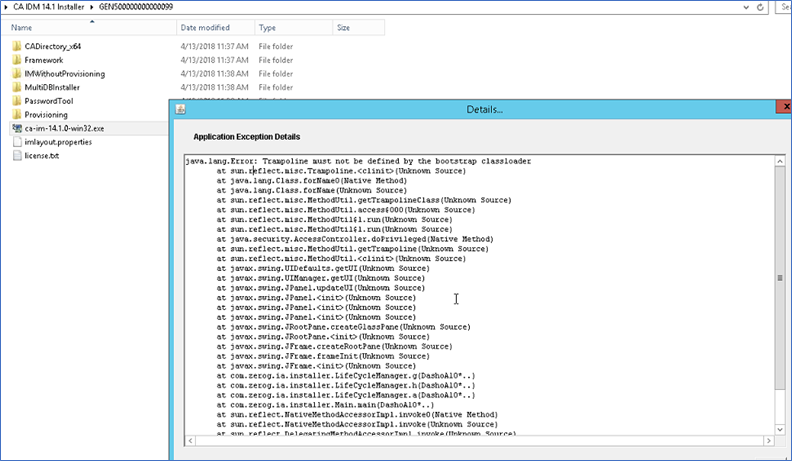792x461 pixels.
Task: Click the GEN500000000000099 breadcrumb
Action: tap(135, 7)
